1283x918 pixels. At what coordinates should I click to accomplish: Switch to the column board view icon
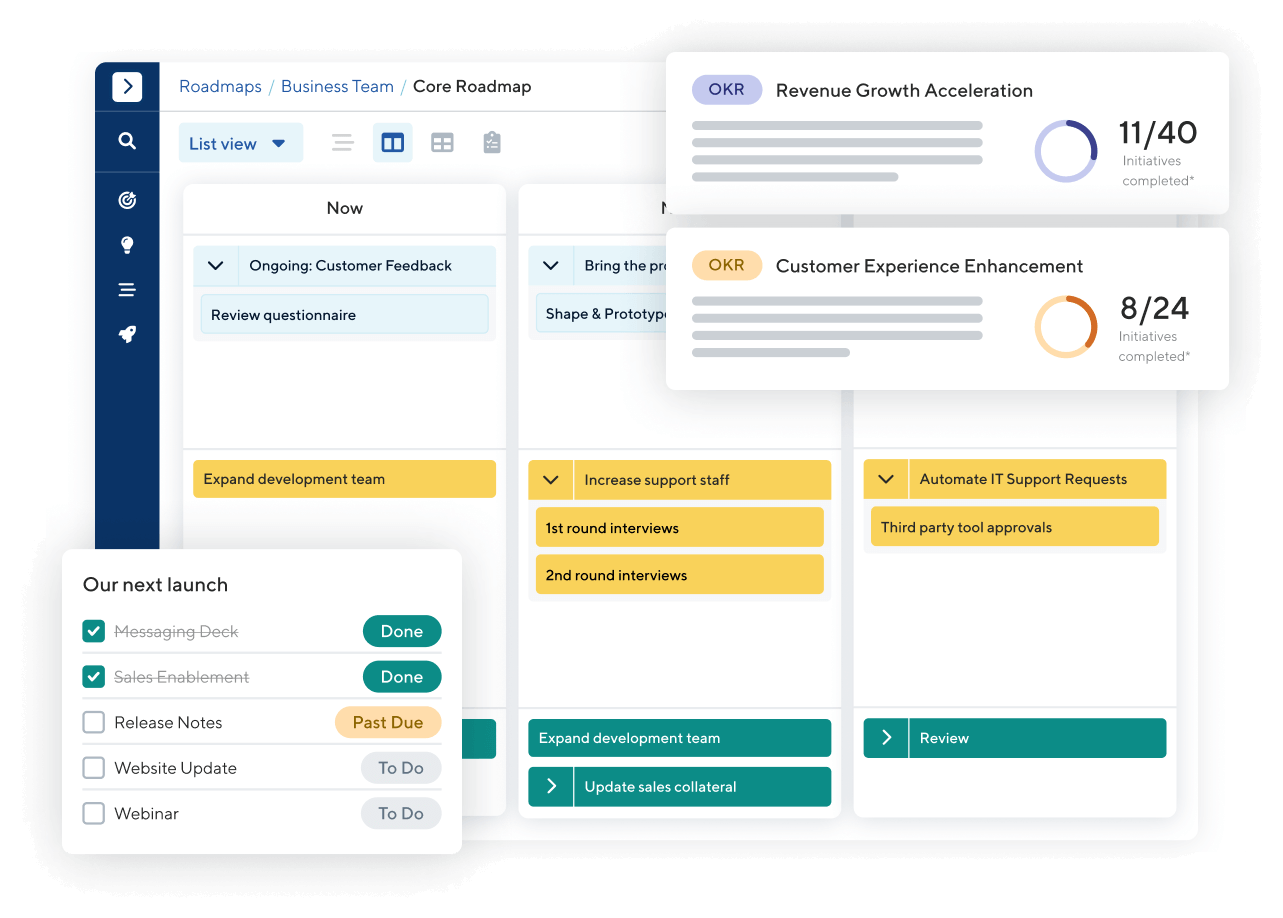(x=393, y=143)
